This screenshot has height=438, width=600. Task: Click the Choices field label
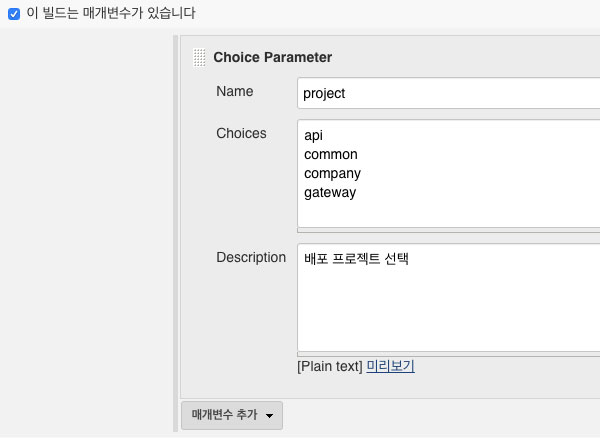tap(241, 133)
